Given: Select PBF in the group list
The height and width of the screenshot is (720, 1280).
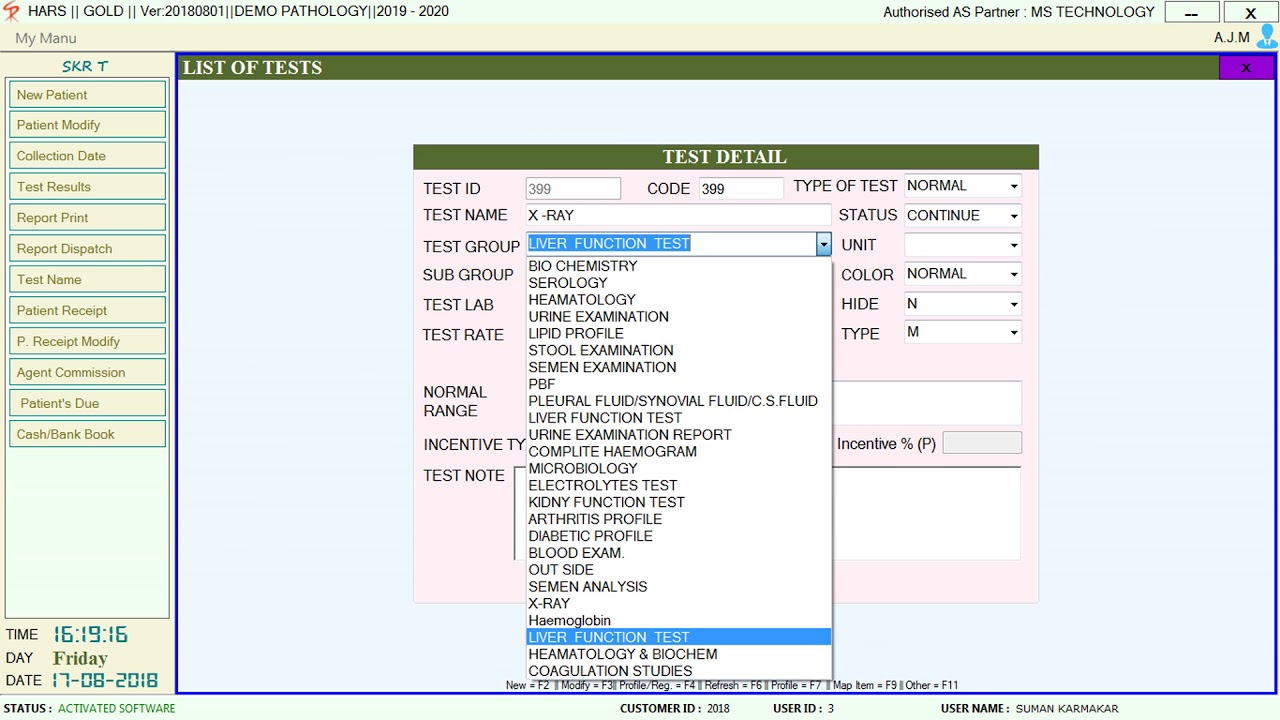Looking at the screenshot, I should (x=679, y=384).
